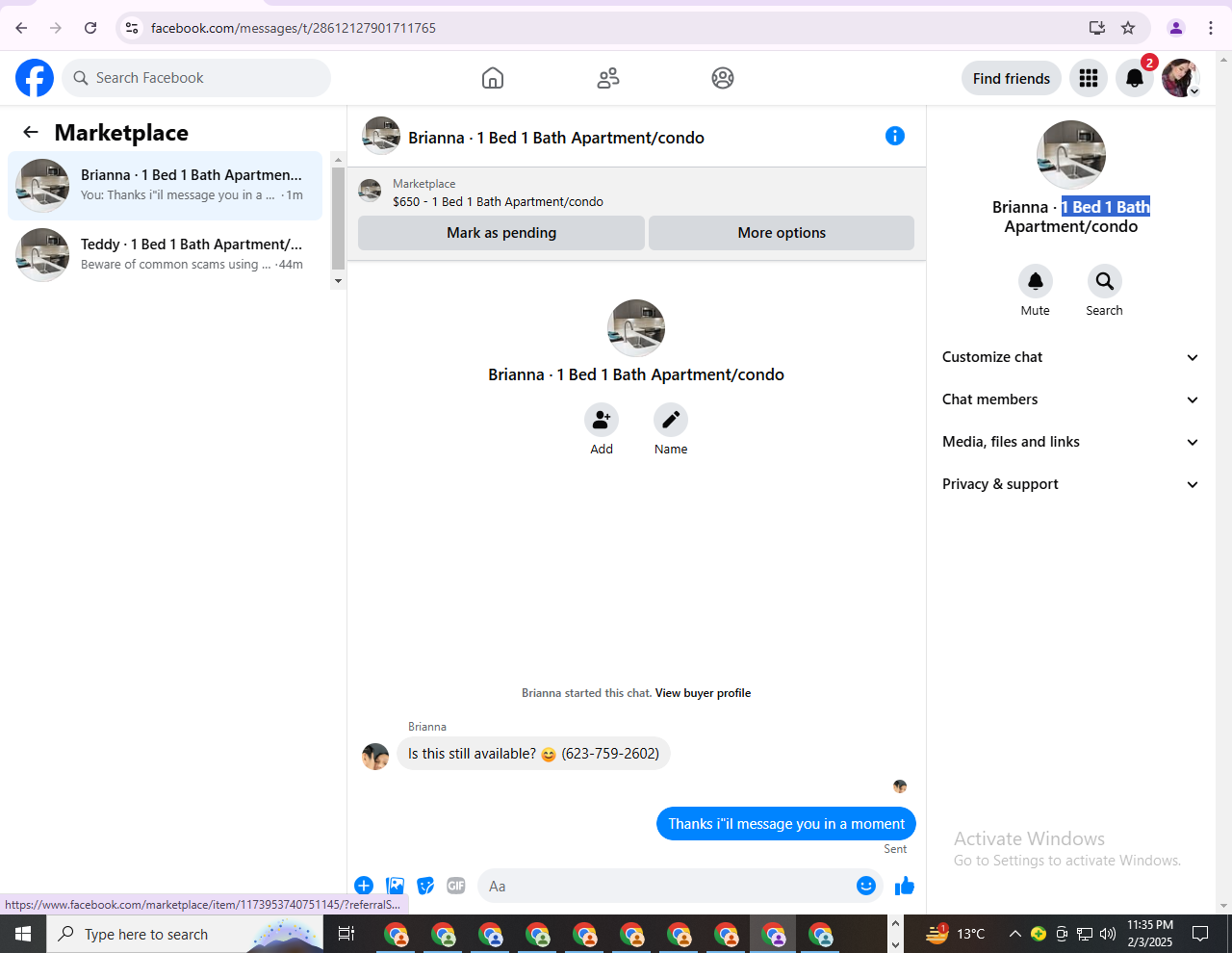
Task: Go back in the browser
Action: pyautogui.click(x=21, y=28)
